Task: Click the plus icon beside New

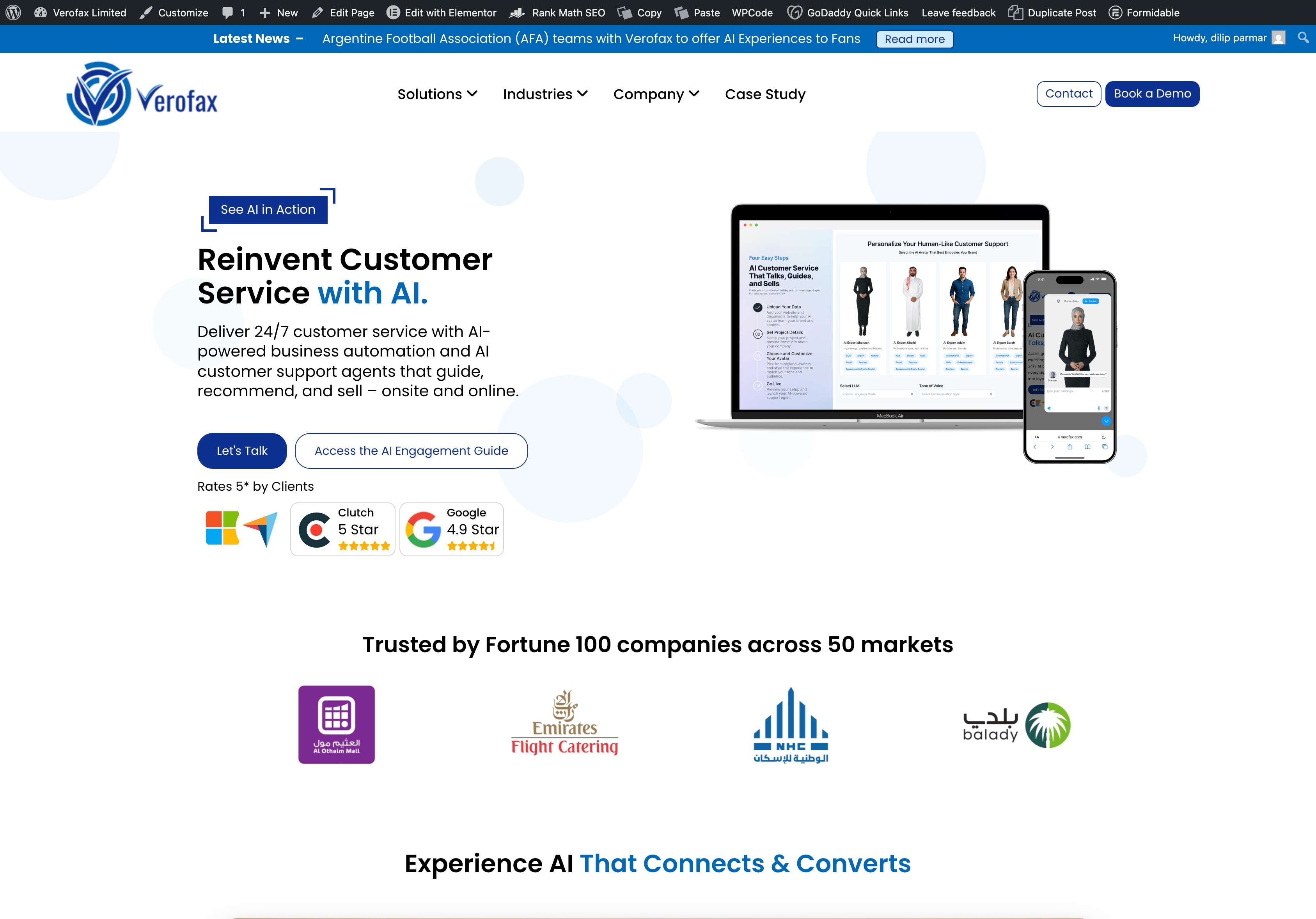Action: [265, 12]
